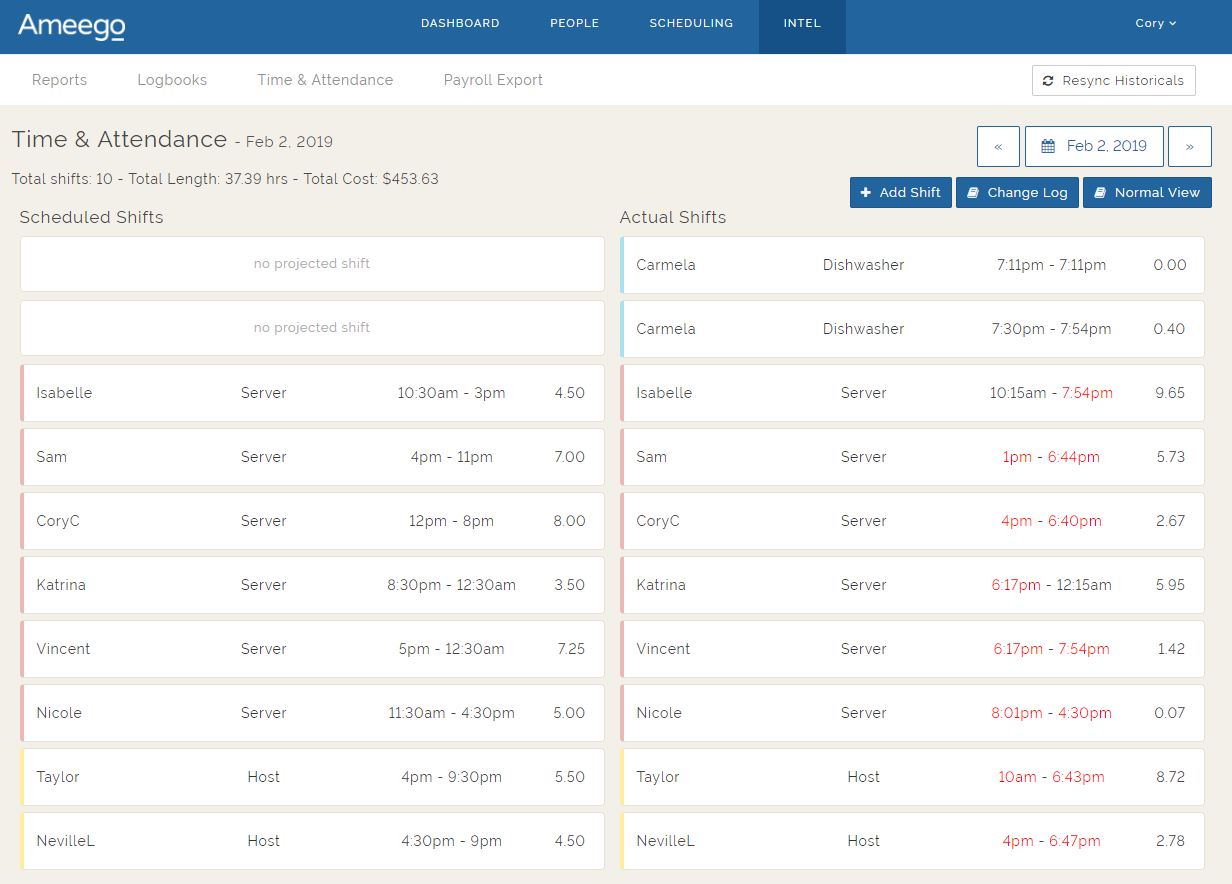Switch to the Logbooks tab

172,80
